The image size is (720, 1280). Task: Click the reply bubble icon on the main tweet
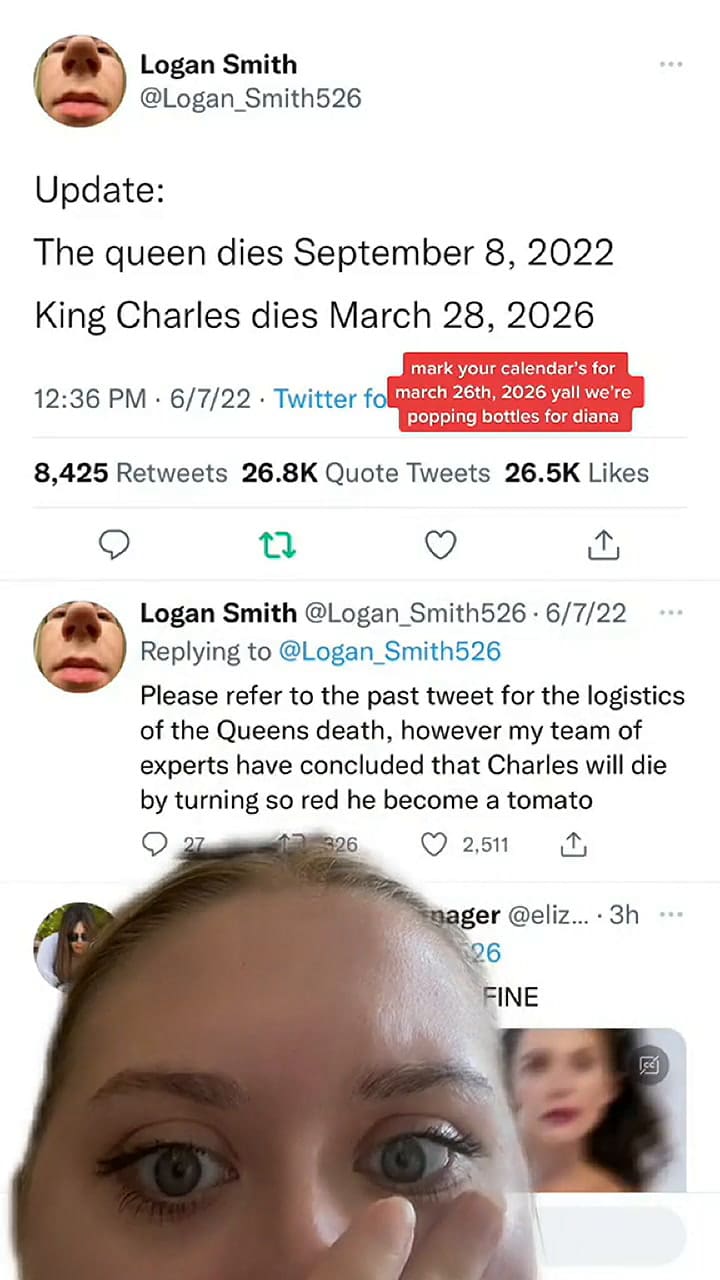pyautogui.click(x=114, y=544)
